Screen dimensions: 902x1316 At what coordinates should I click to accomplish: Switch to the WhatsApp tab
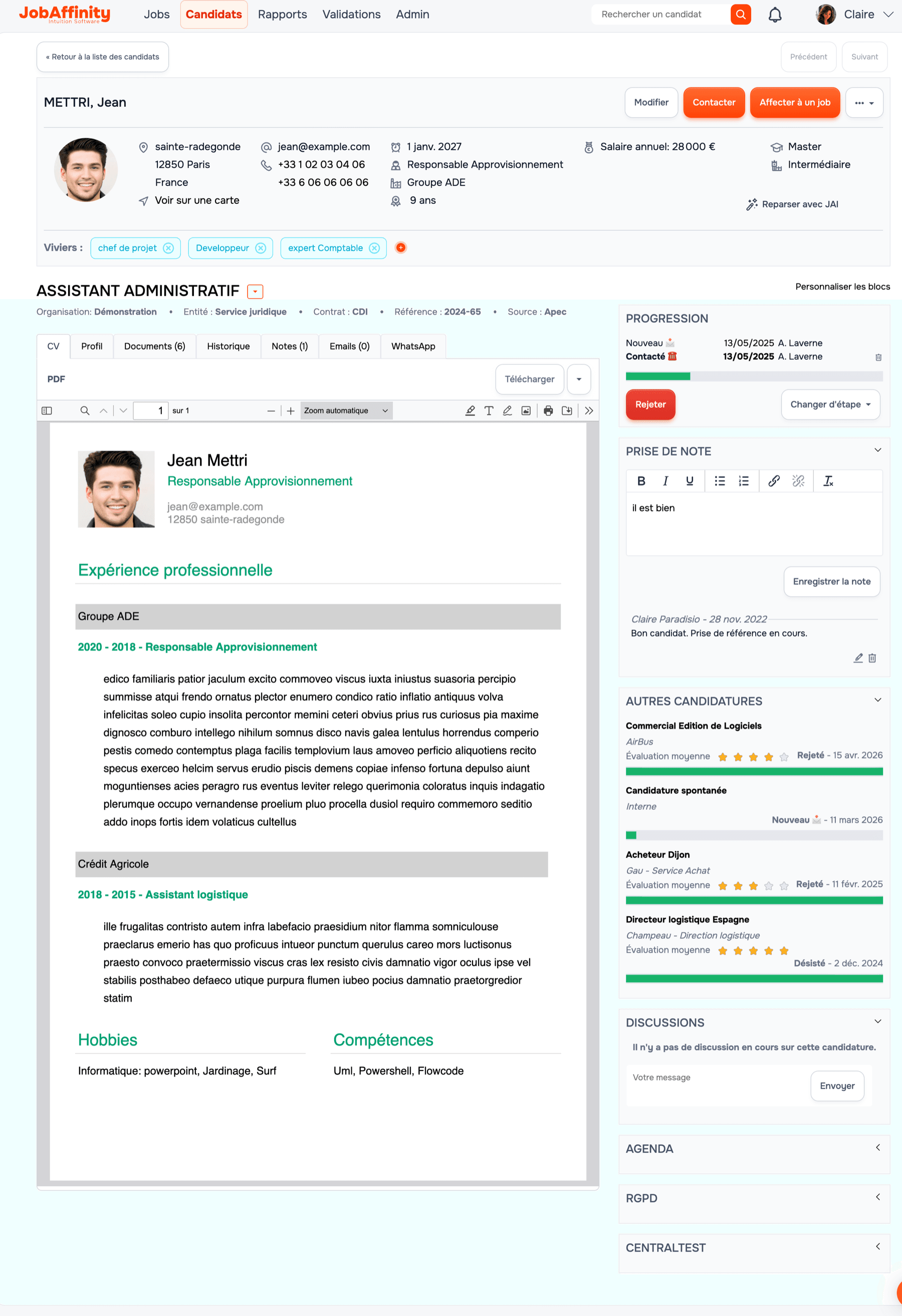click(x=413, y=347)
